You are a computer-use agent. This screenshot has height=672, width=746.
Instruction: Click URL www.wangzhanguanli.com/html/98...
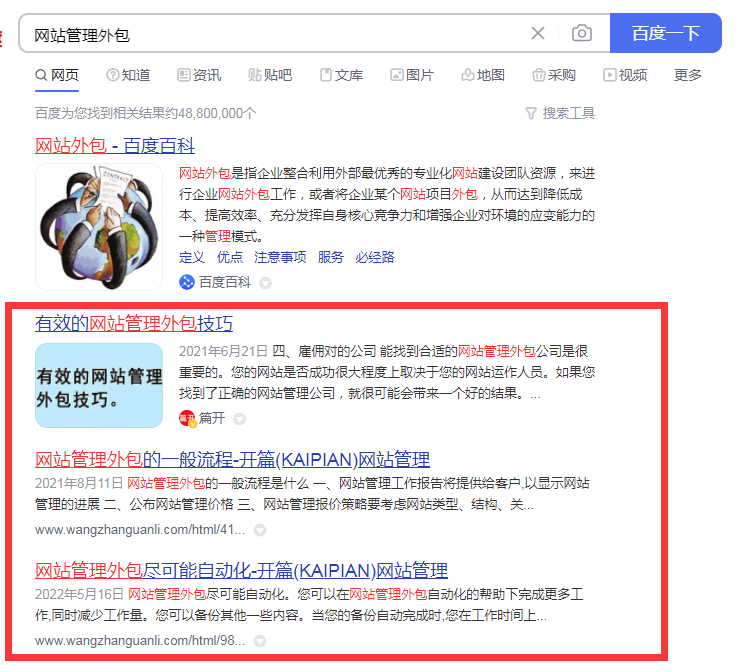[x=140, y=641]
